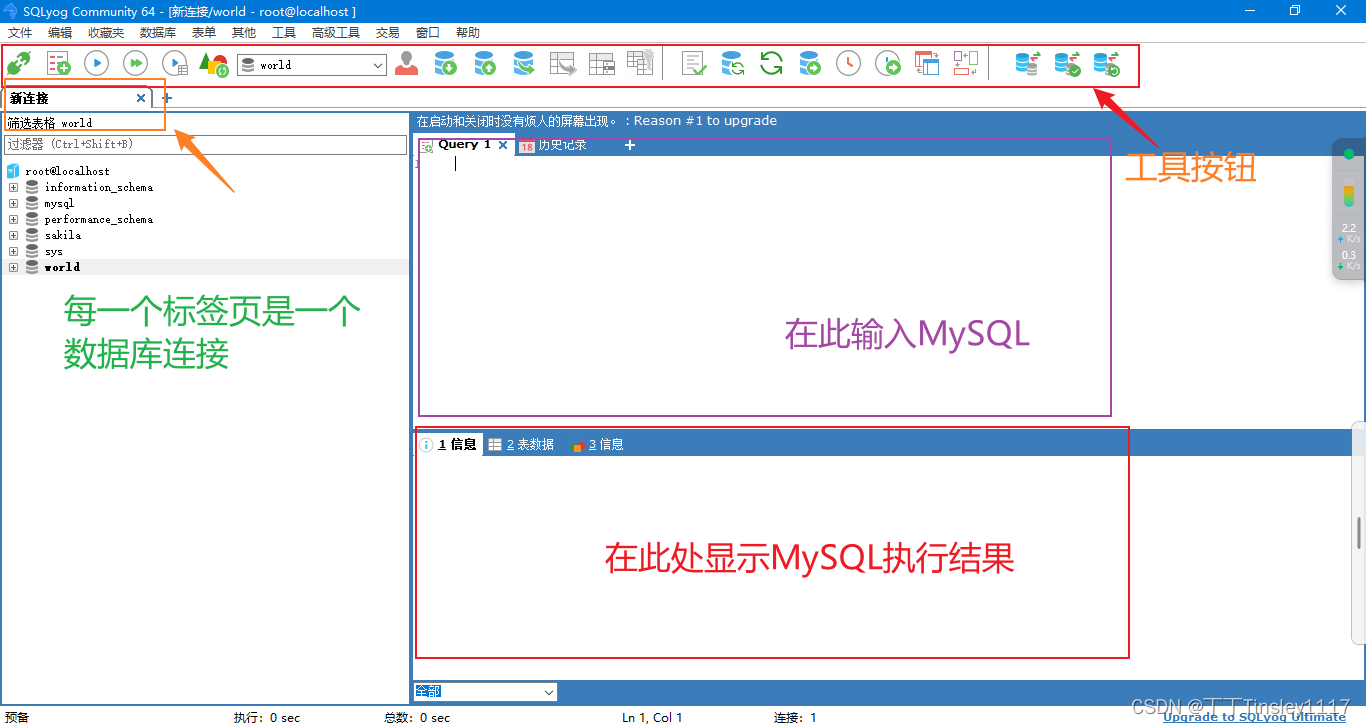Click the execute and edit results icon
The image size is (1366, 727).
pyautogui.click(x=175, y=64)
